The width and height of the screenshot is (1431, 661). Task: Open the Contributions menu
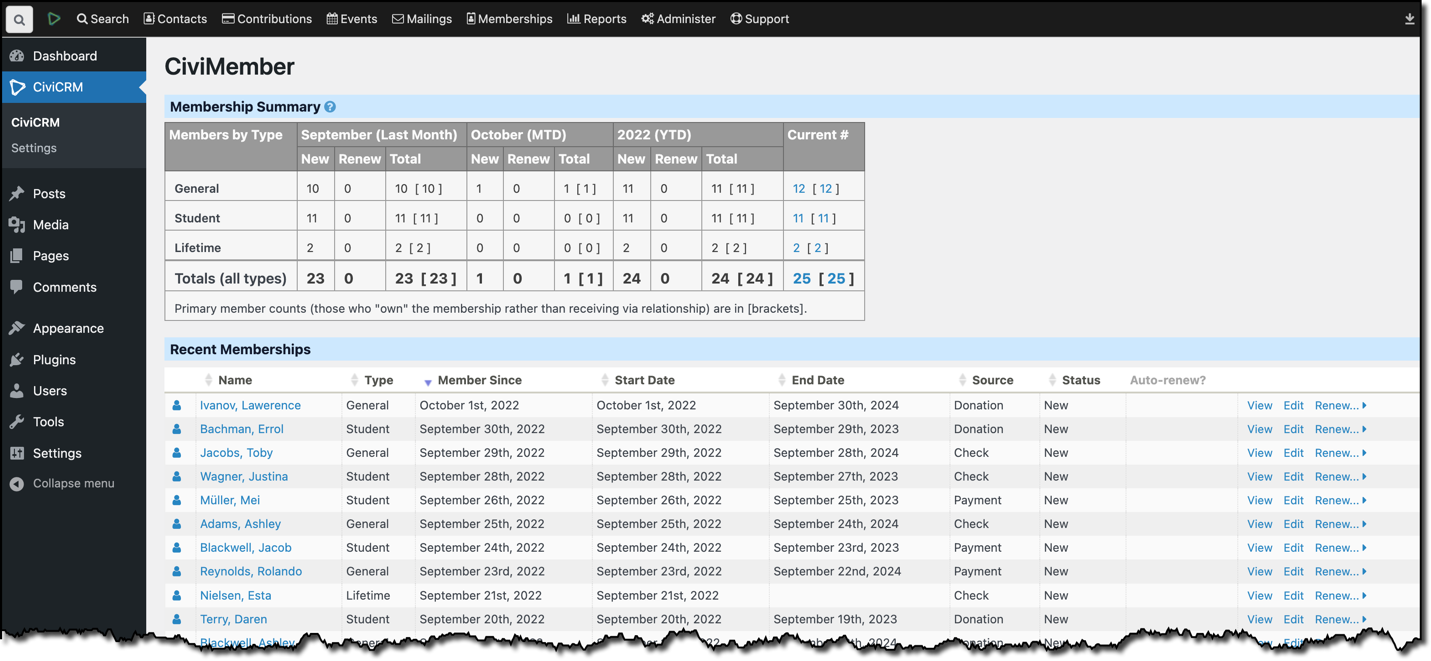click(267, 19)
